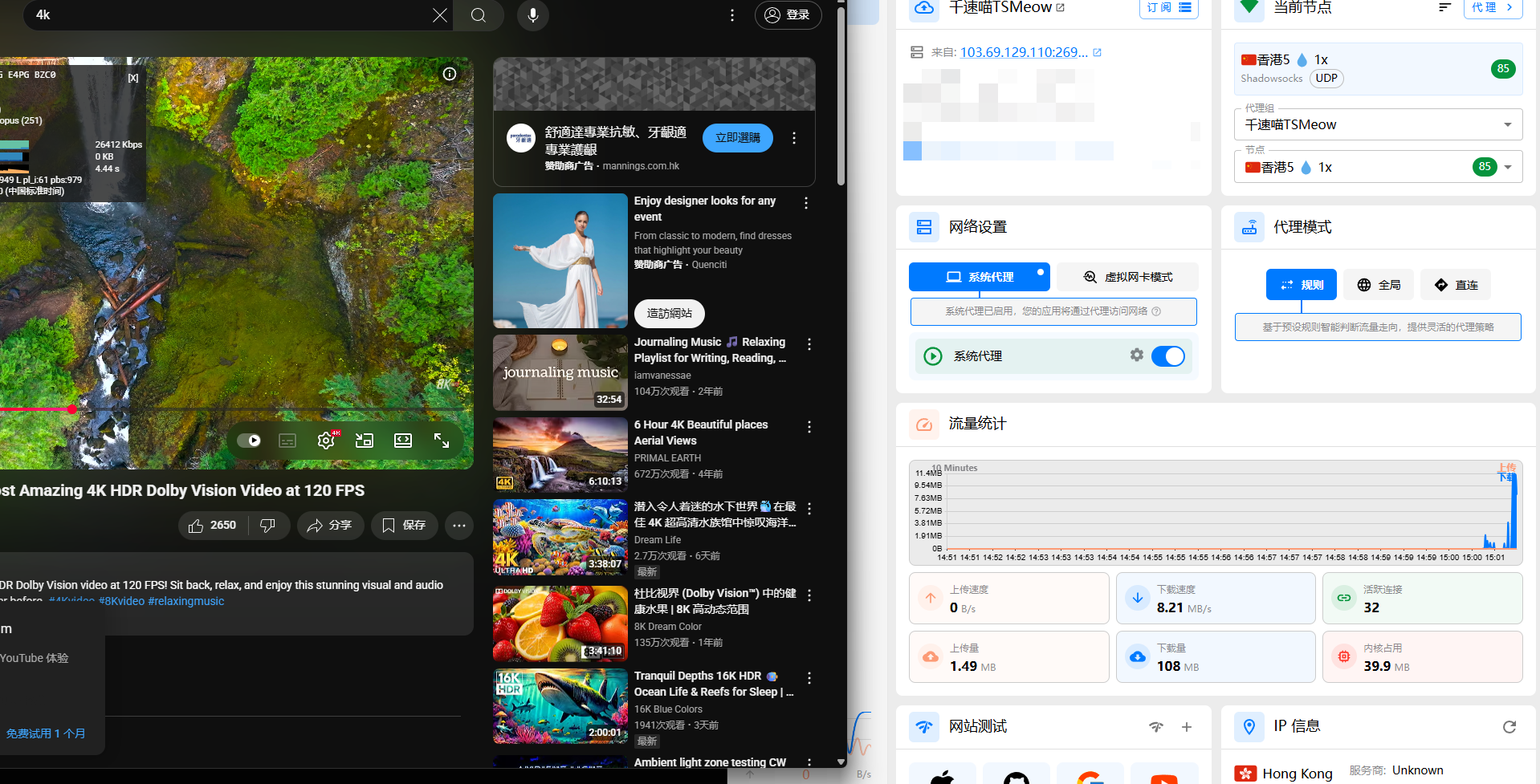Expand the 代理组 千速喵TSMeow dropdown
The height and width of the screenshot is (784, 1540).
(1378, 124)
